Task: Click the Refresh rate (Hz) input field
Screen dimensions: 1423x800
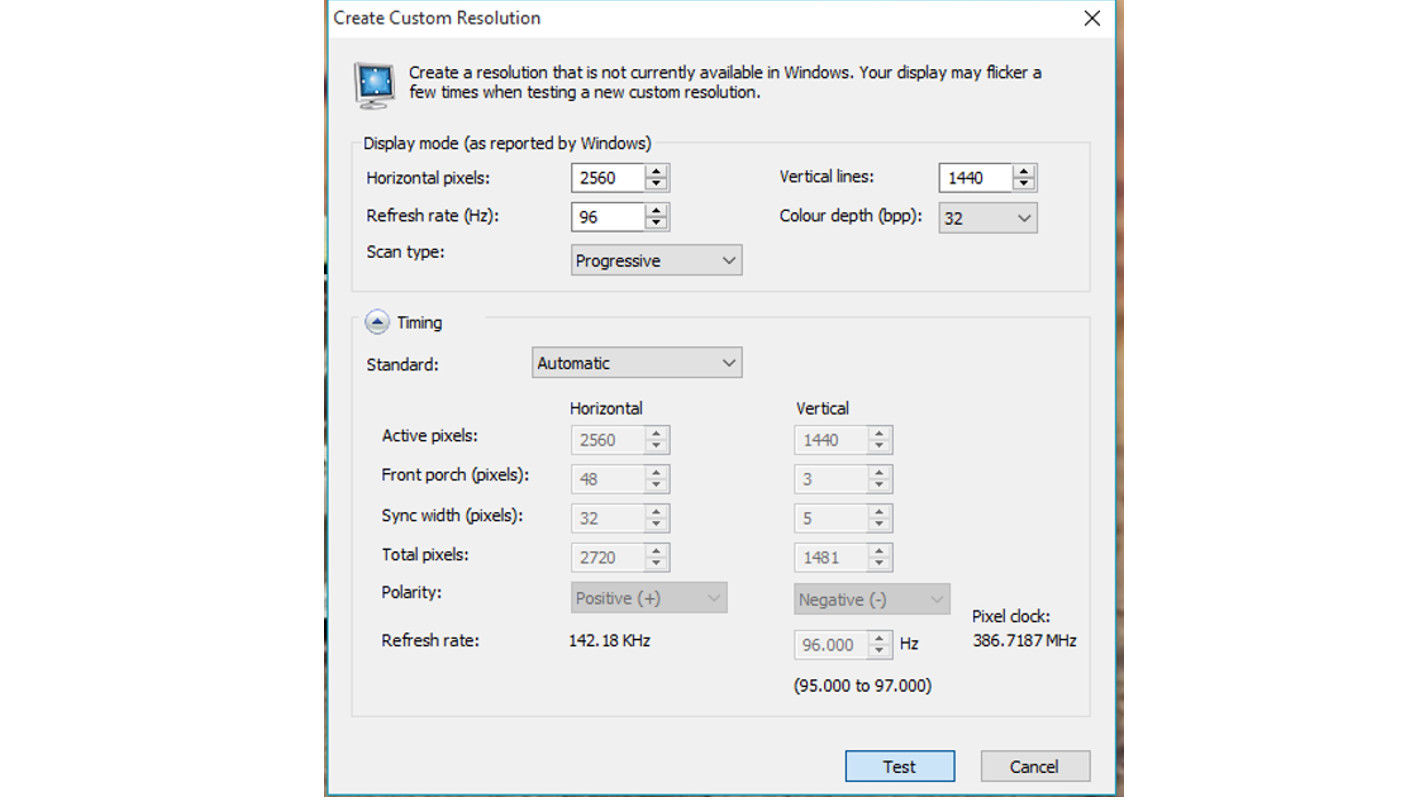Action: [608, 217]
